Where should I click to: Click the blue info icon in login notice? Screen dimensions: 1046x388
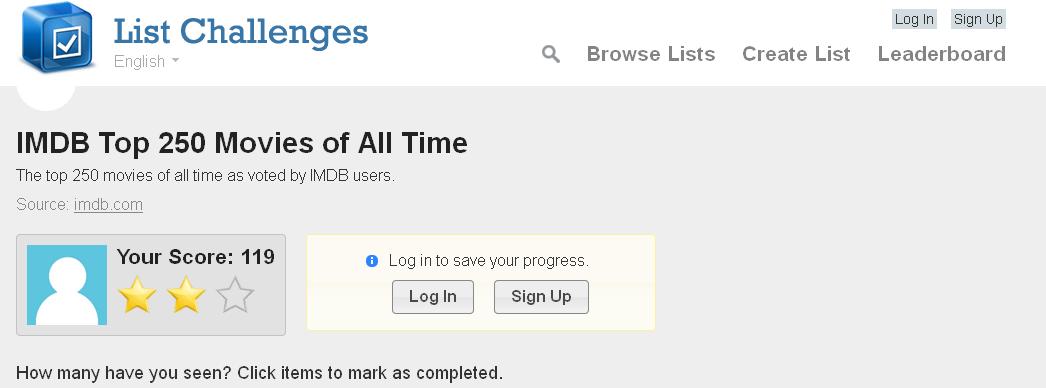[372, 261]
